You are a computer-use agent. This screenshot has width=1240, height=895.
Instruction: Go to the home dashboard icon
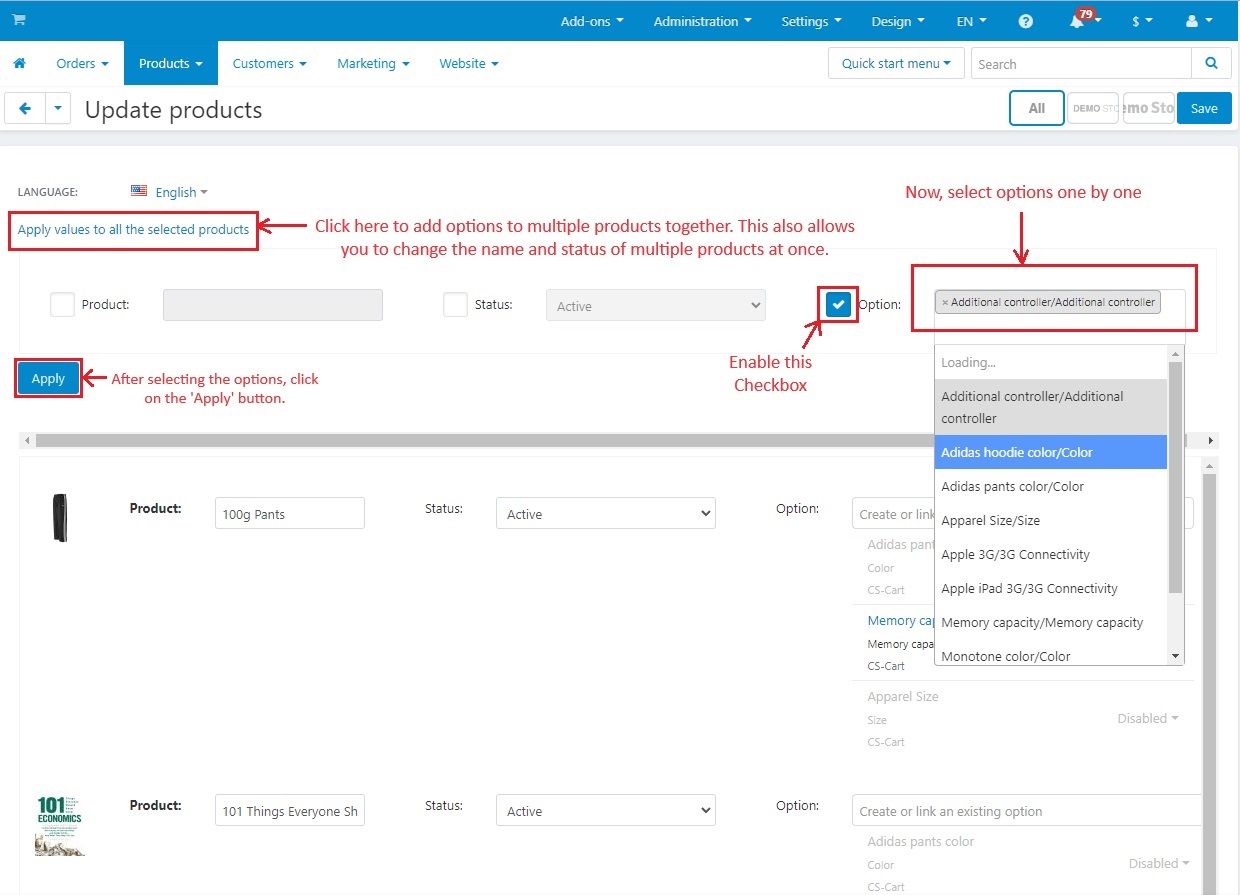(x=19, y=63)
